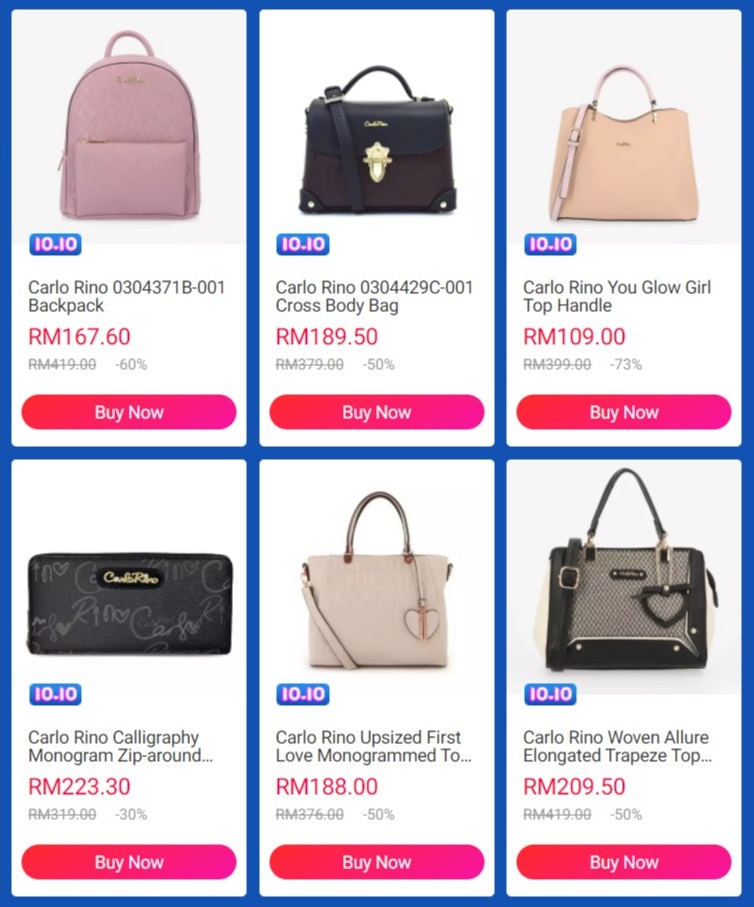The height and width of the screenshot is (907, 754).
Task: Open the pink backpack product image
Action: tap(129, 127)
